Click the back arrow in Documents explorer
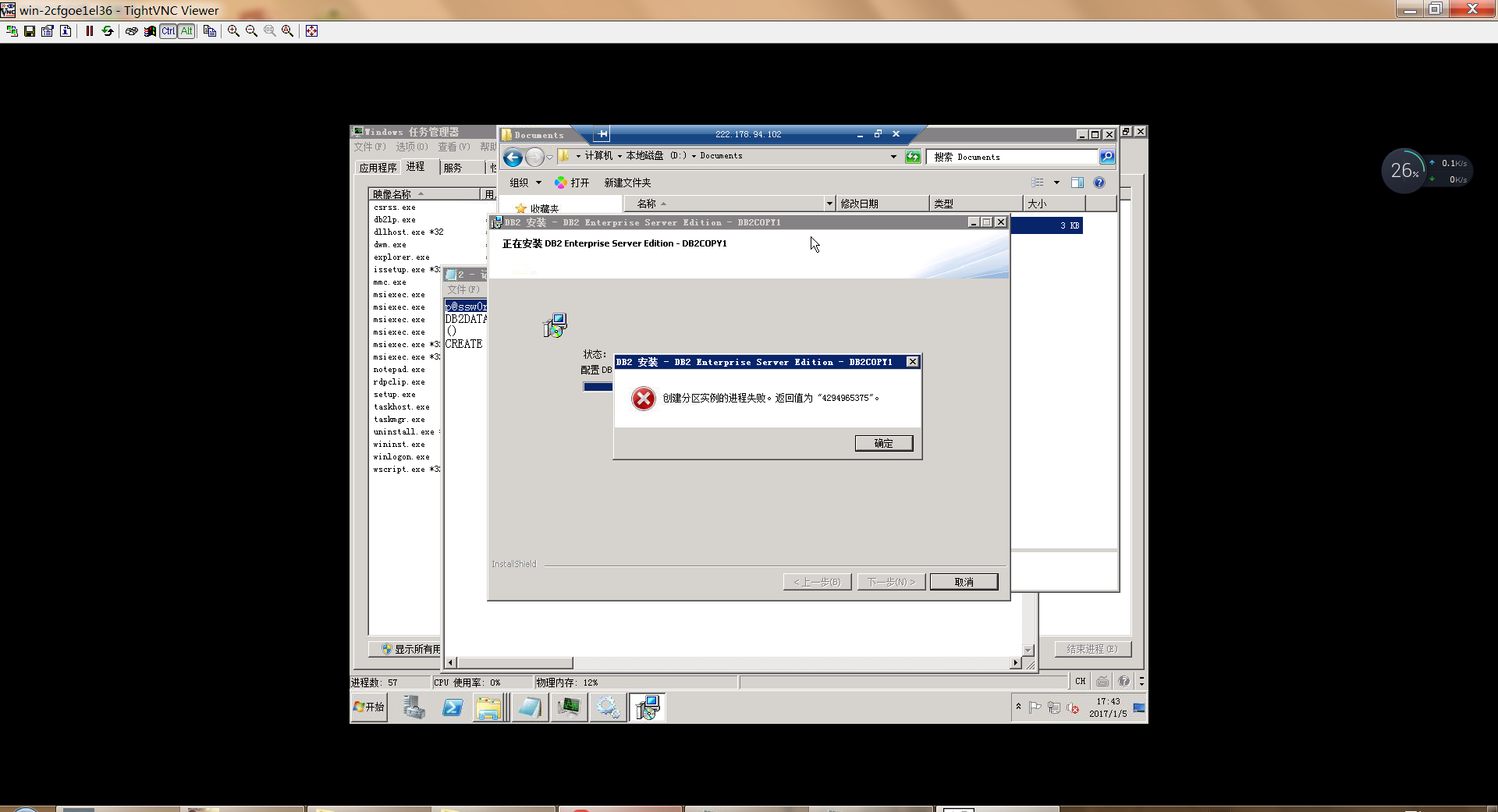Viewport: 1498px width, 812px height. [x=513, y=158]
